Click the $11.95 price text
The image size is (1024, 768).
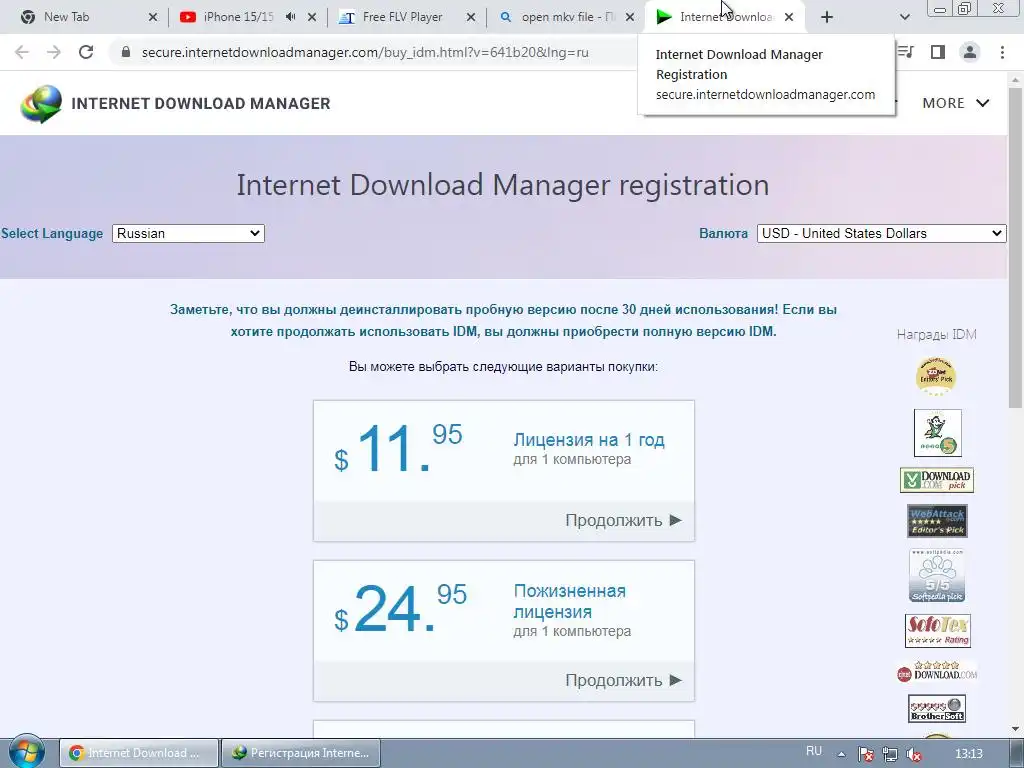pyautogui.click(x=398, y=447)
